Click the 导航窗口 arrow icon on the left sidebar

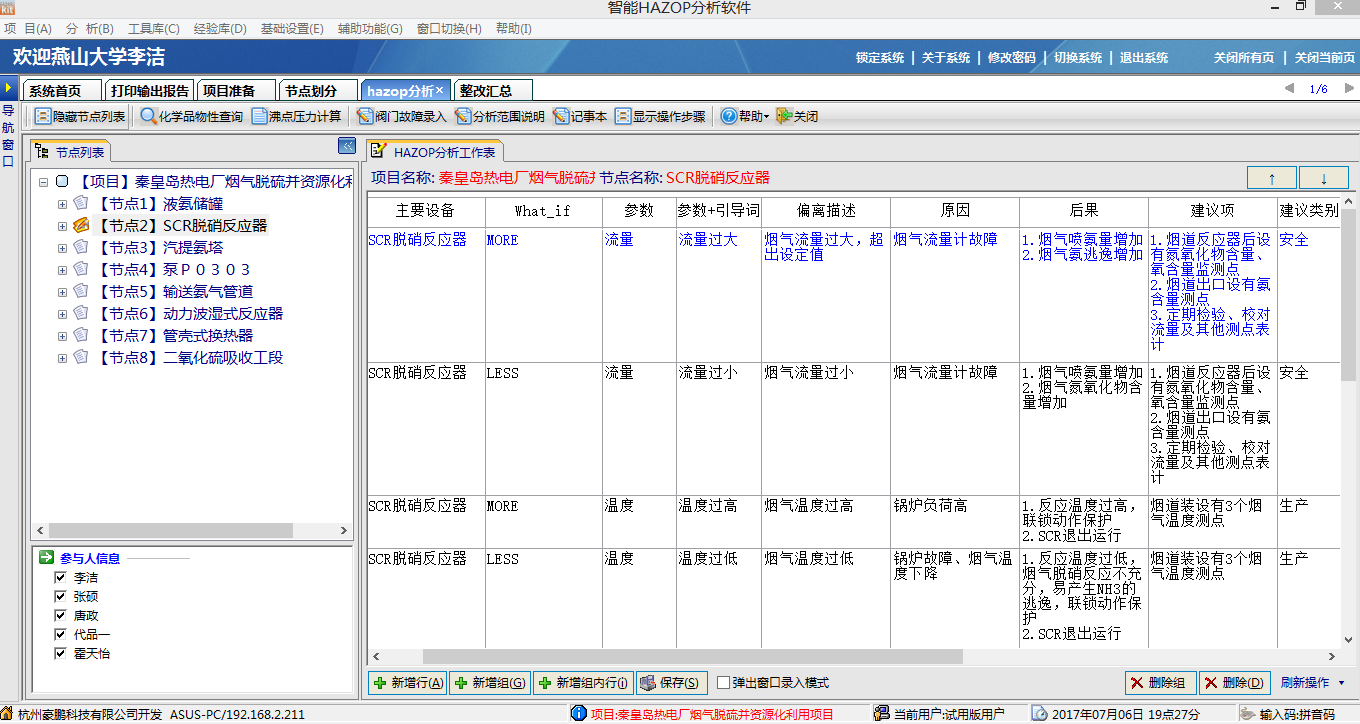8,88
